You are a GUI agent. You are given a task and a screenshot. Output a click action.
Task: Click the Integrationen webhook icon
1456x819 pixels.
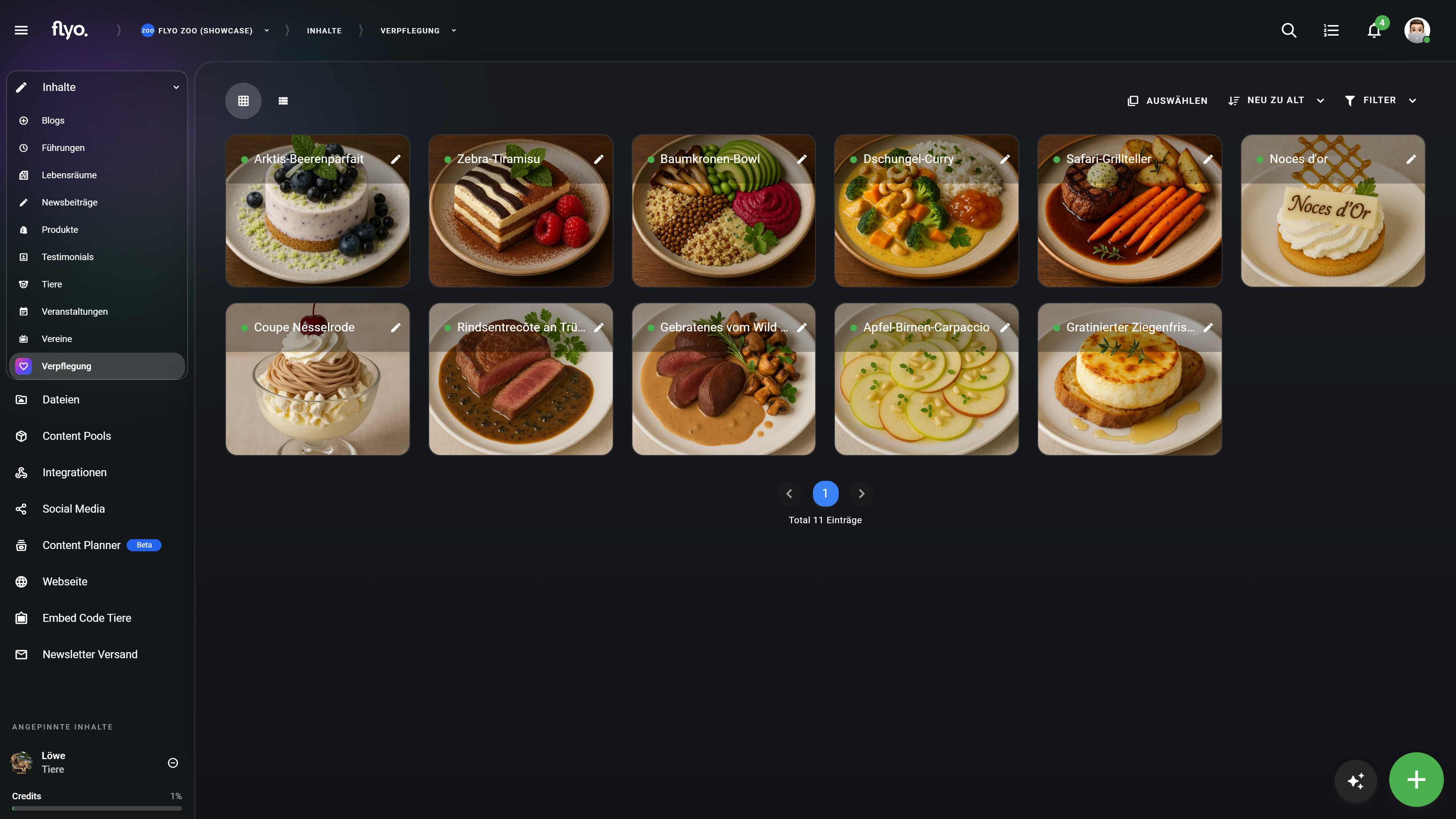pyautogui.click(x=22, y=472)
